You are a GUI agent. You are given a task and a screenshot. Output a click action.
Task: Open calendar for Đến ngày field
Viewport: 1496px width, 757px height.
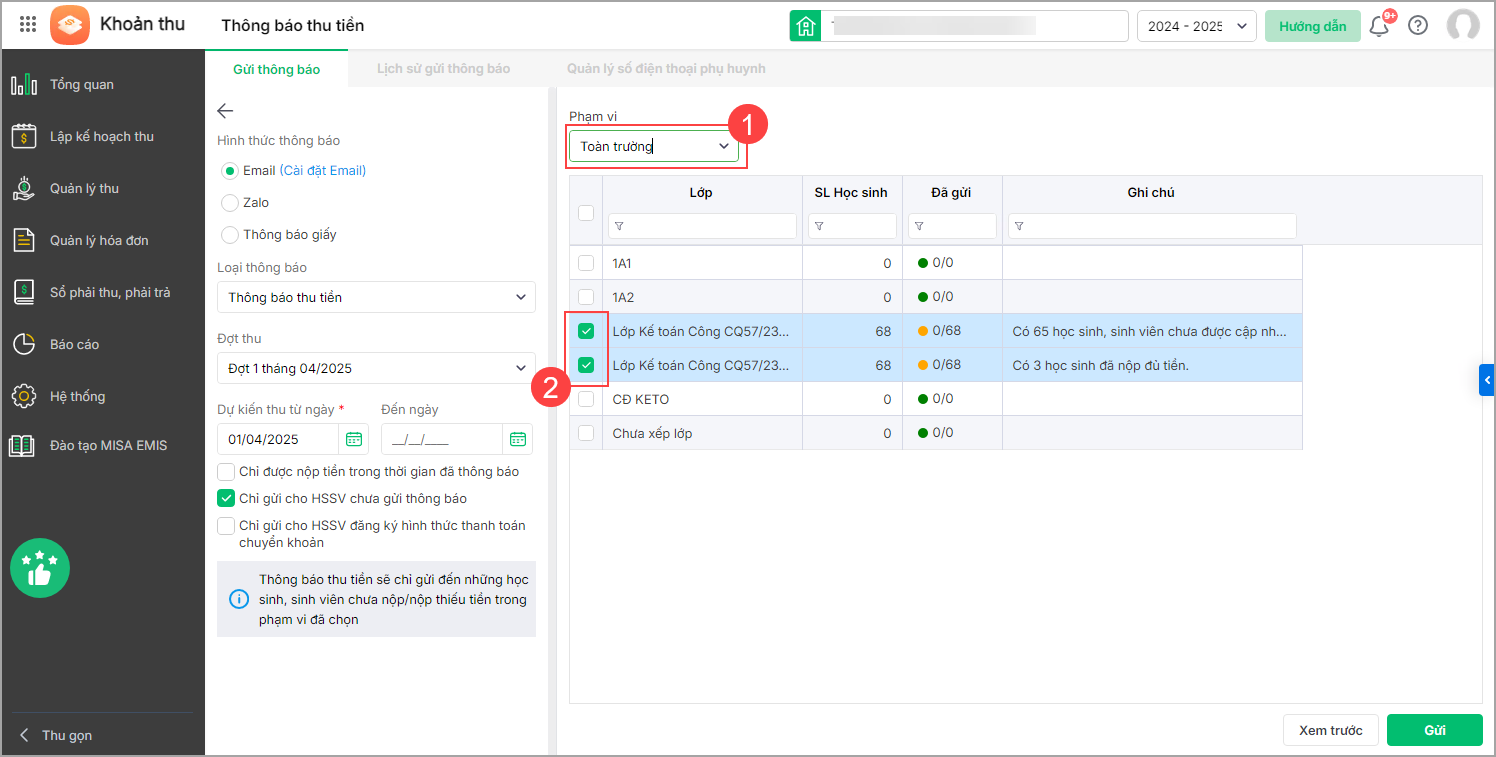click(517, 439)
